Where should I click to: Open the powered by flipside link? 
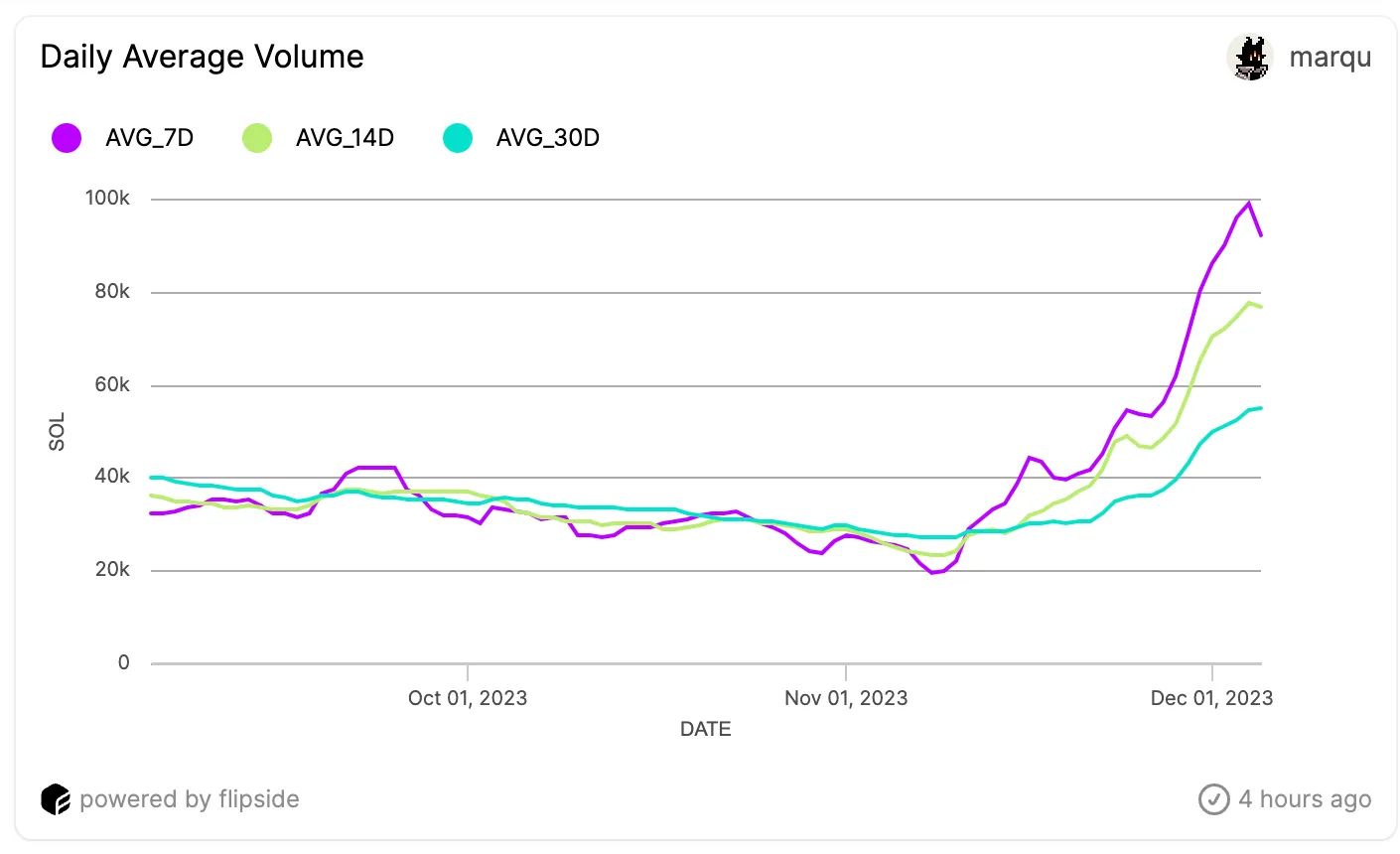coord(189,799)
